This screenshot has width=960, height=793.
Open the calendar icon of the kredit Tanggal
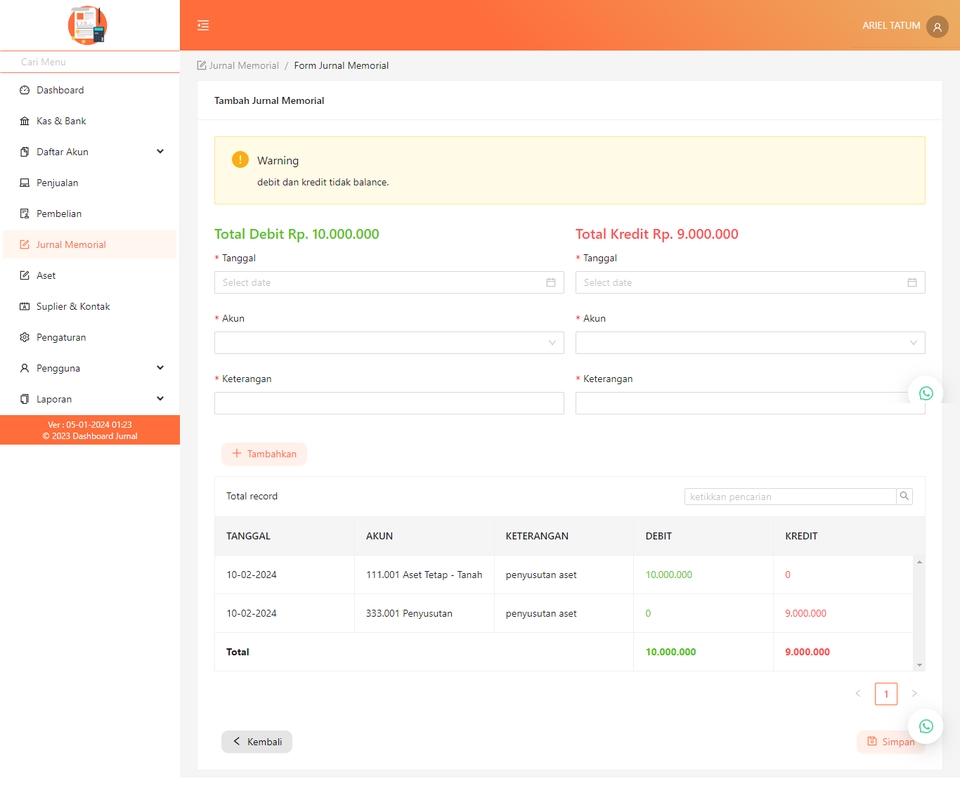point(912,282)
